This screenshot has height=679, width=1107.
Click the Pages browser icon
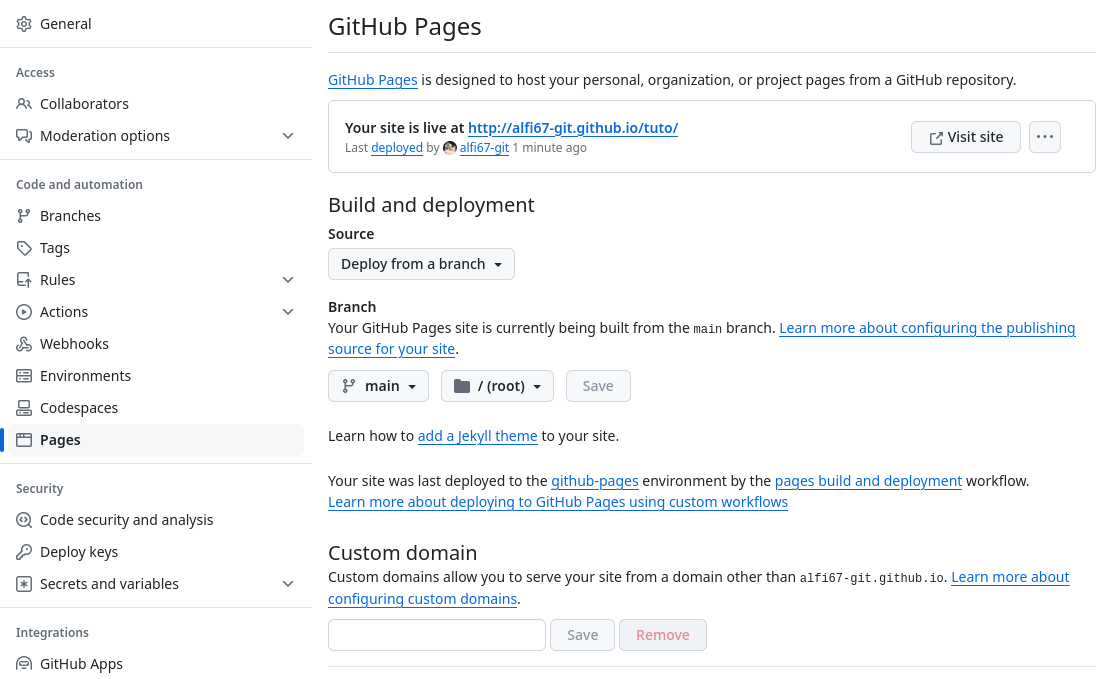(x=24, y=440)
